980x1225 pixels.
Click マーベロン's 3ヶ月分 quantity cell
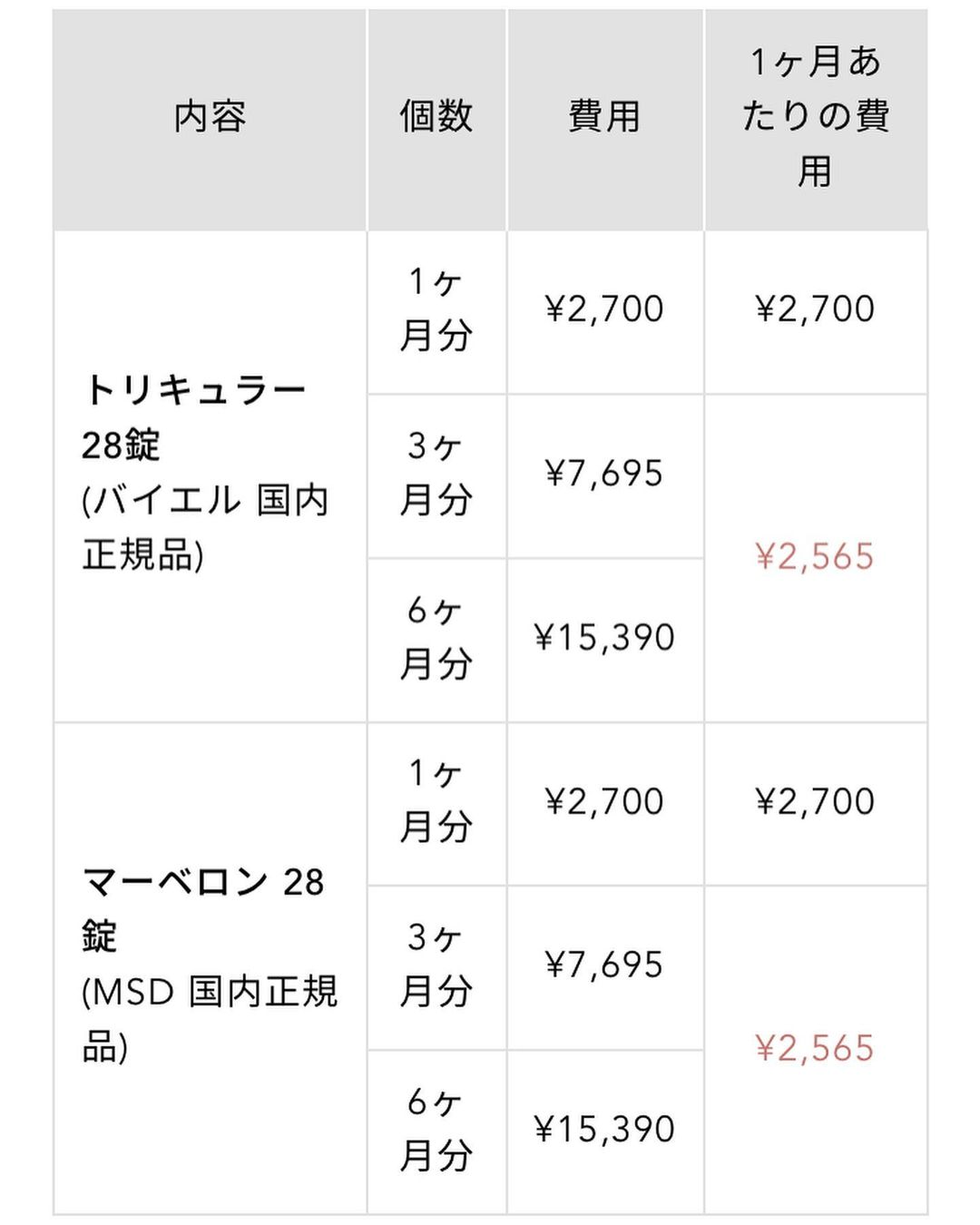(x=436, y=965)
